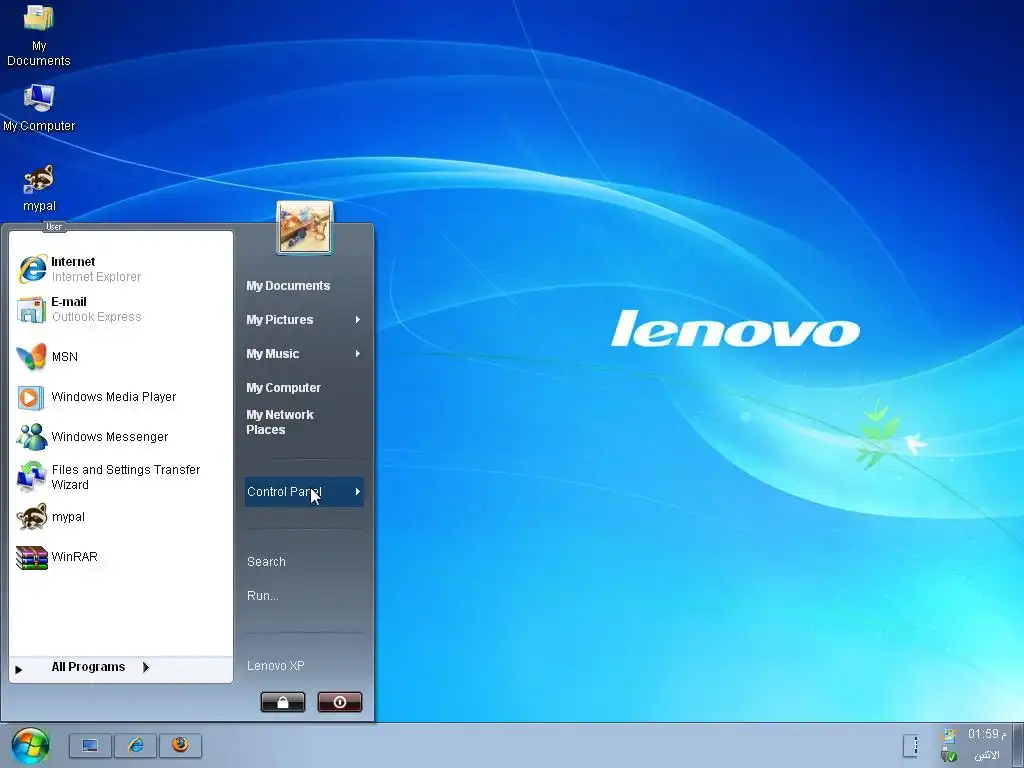Open Outlook Express E-mail icon
The image size is (1024, 768).
32,309
